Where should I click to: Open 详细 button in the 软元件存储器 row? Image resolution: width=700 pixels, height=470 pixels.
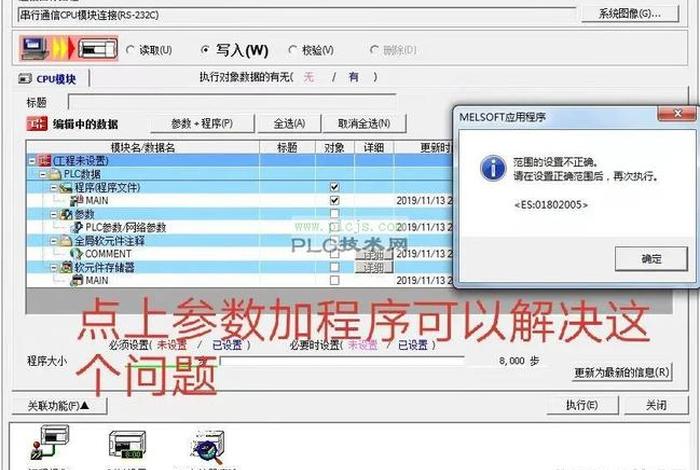point(374,267)
